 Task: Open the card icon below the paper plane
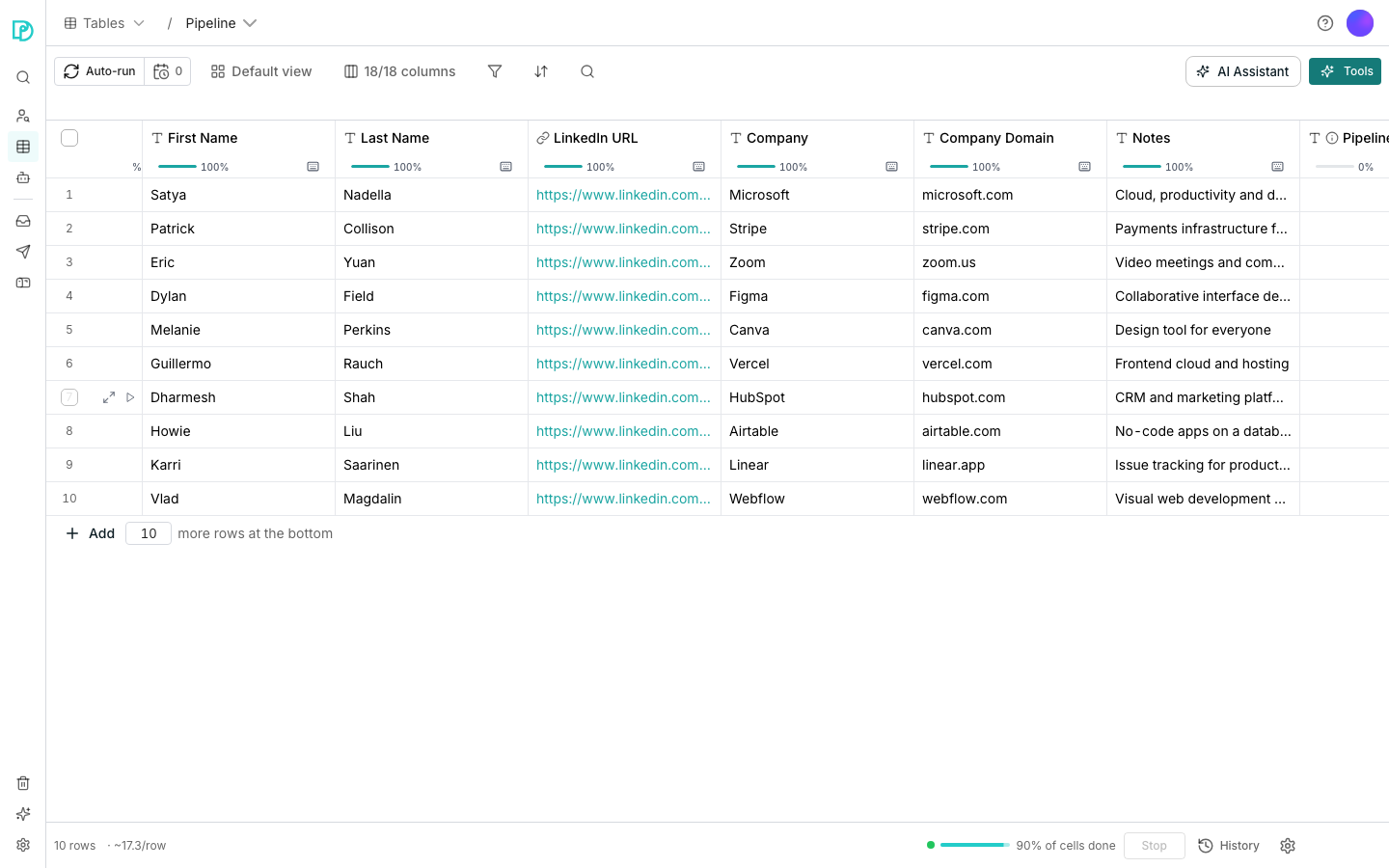coord(23,283)
